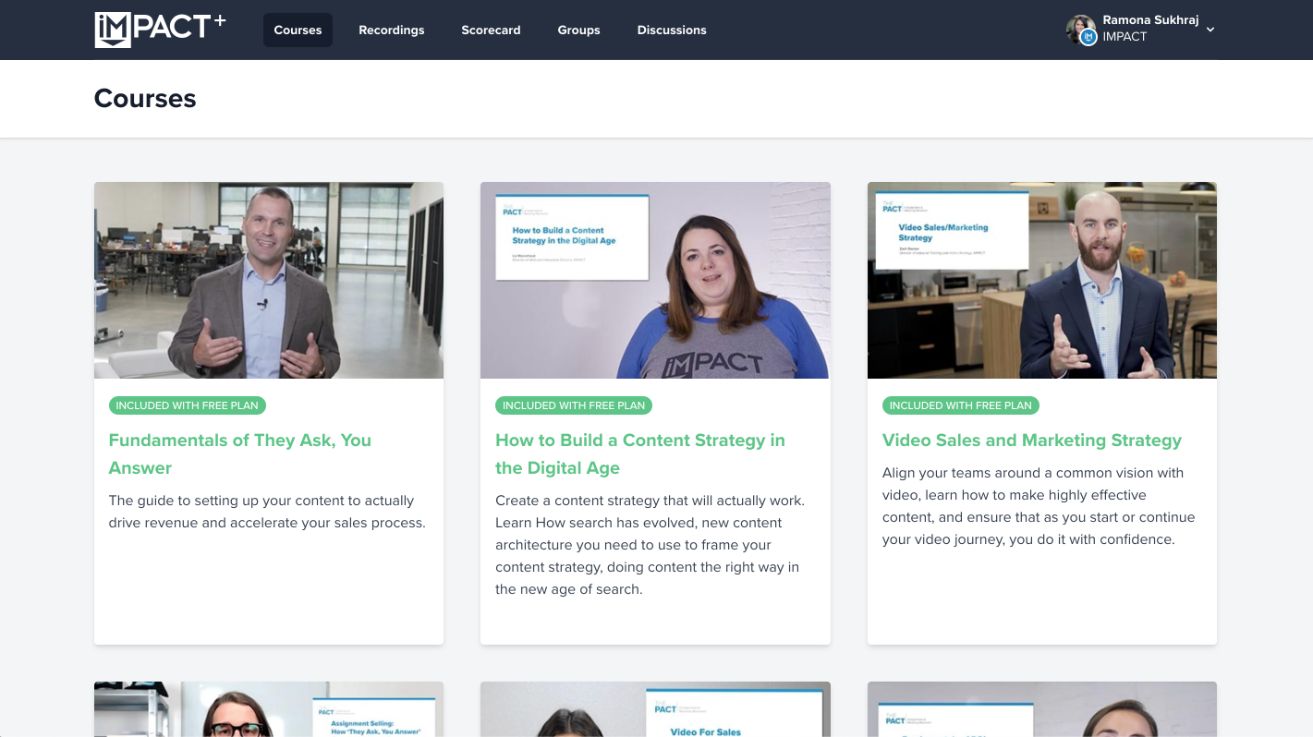Click the IMPACT+ logo
1313x737 pixels.
[160, 29]
